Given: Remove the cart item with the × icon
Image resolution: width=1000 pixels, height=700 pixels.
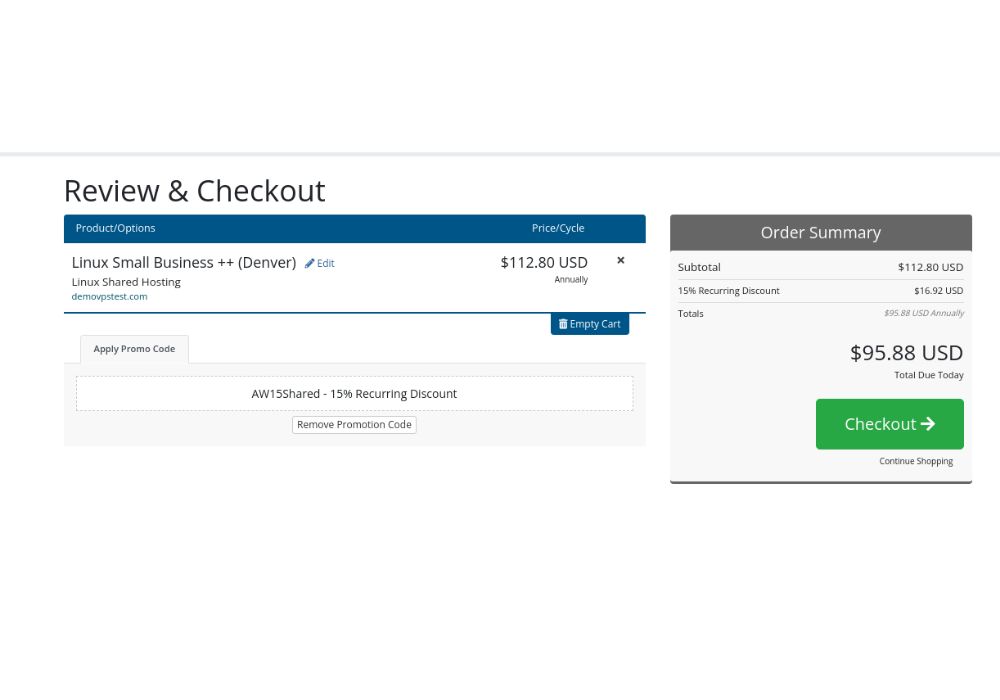Looking at the screenshot, I should tap(620, 260).
